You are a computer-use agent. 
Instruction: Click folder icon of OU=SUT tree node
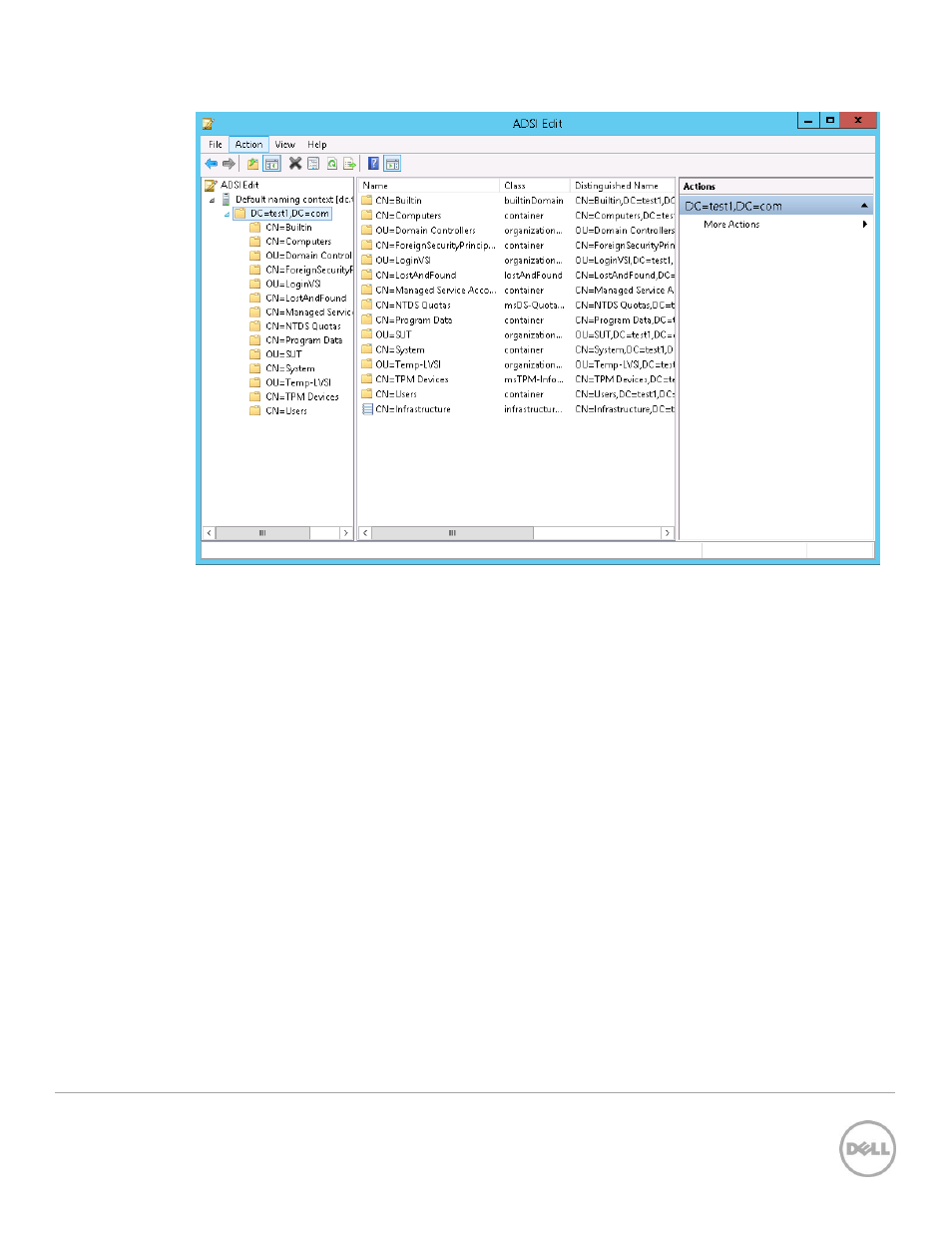pyautogui.click(x=255, y=354)
